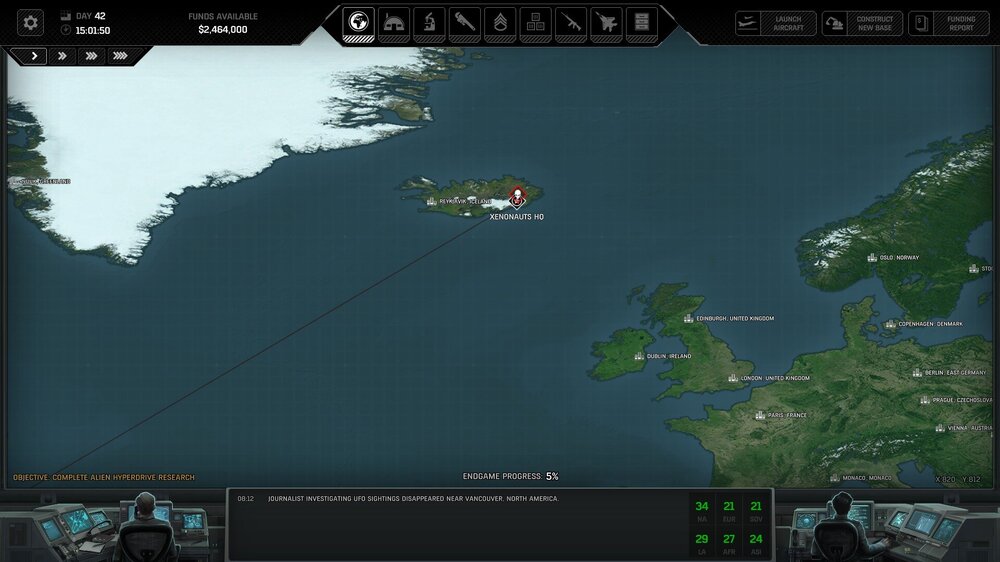Click the Oslo, Norway city marker

[x=872, y=258]
